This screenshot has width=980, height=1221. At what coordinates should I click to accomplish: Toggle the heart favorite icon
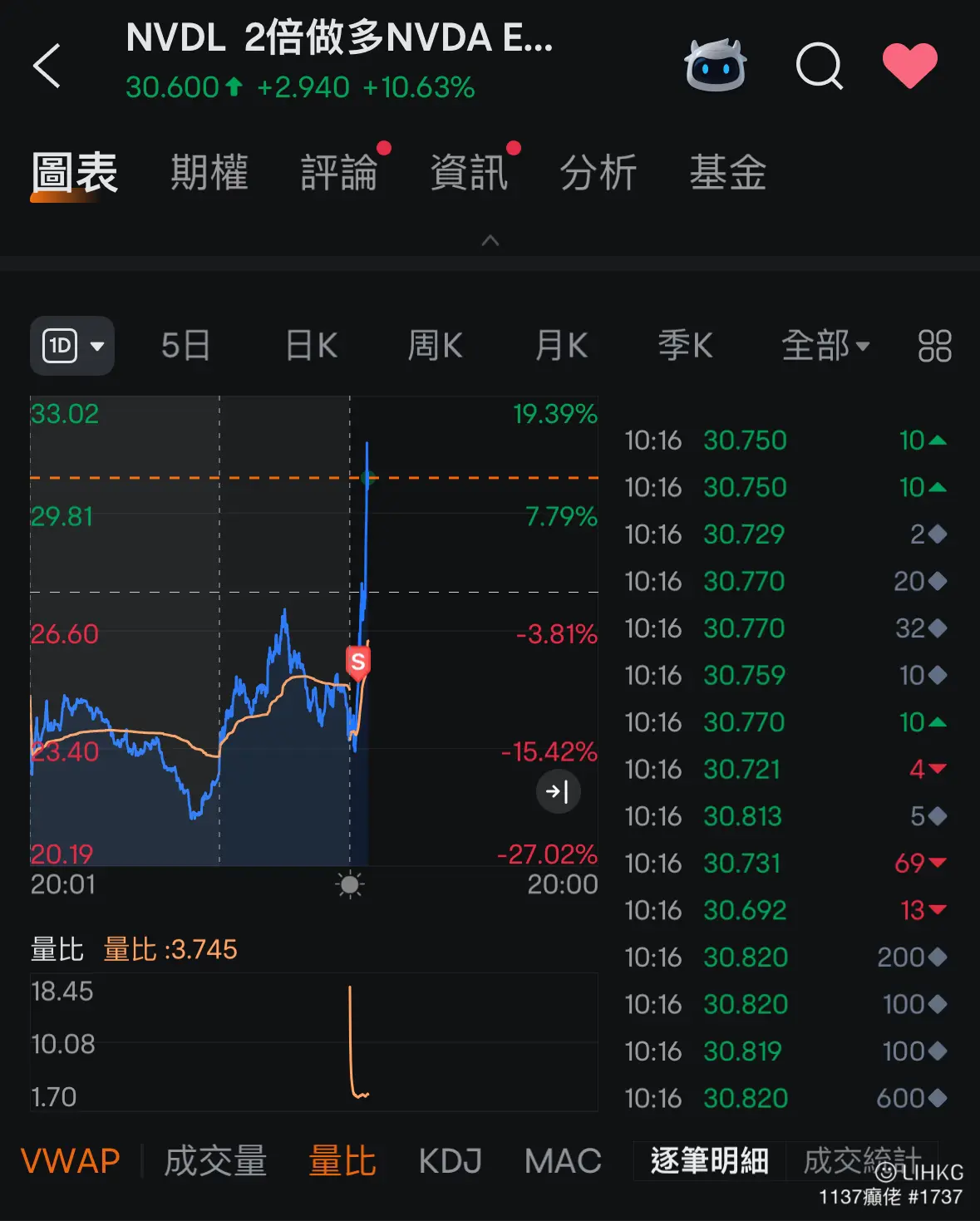click(x=910, y=66)
